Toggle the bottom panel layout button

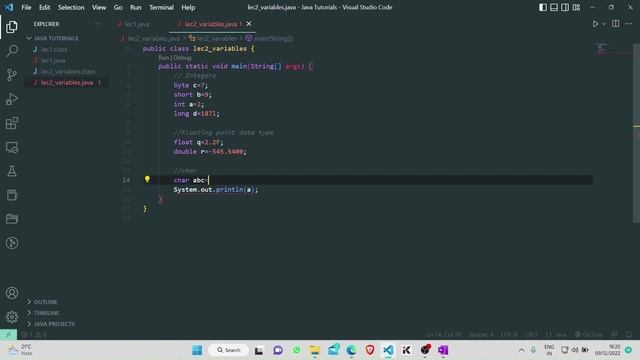[x=554, y=7]
